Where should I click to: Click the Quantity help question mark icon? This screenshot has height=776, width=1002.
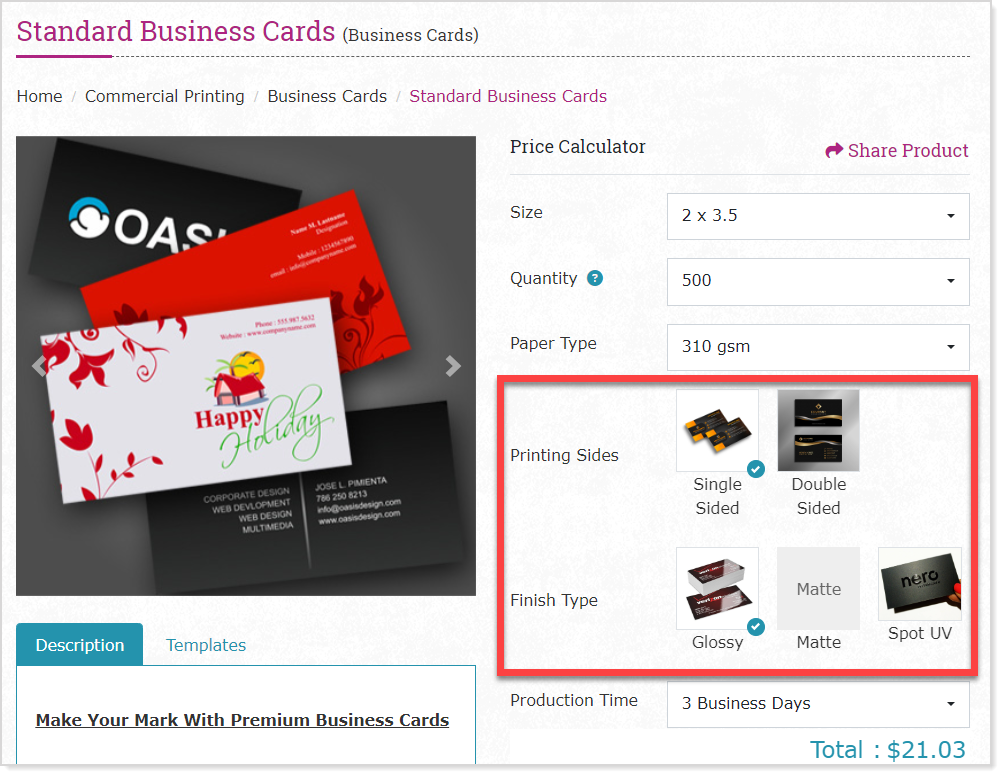coord(595,279)
